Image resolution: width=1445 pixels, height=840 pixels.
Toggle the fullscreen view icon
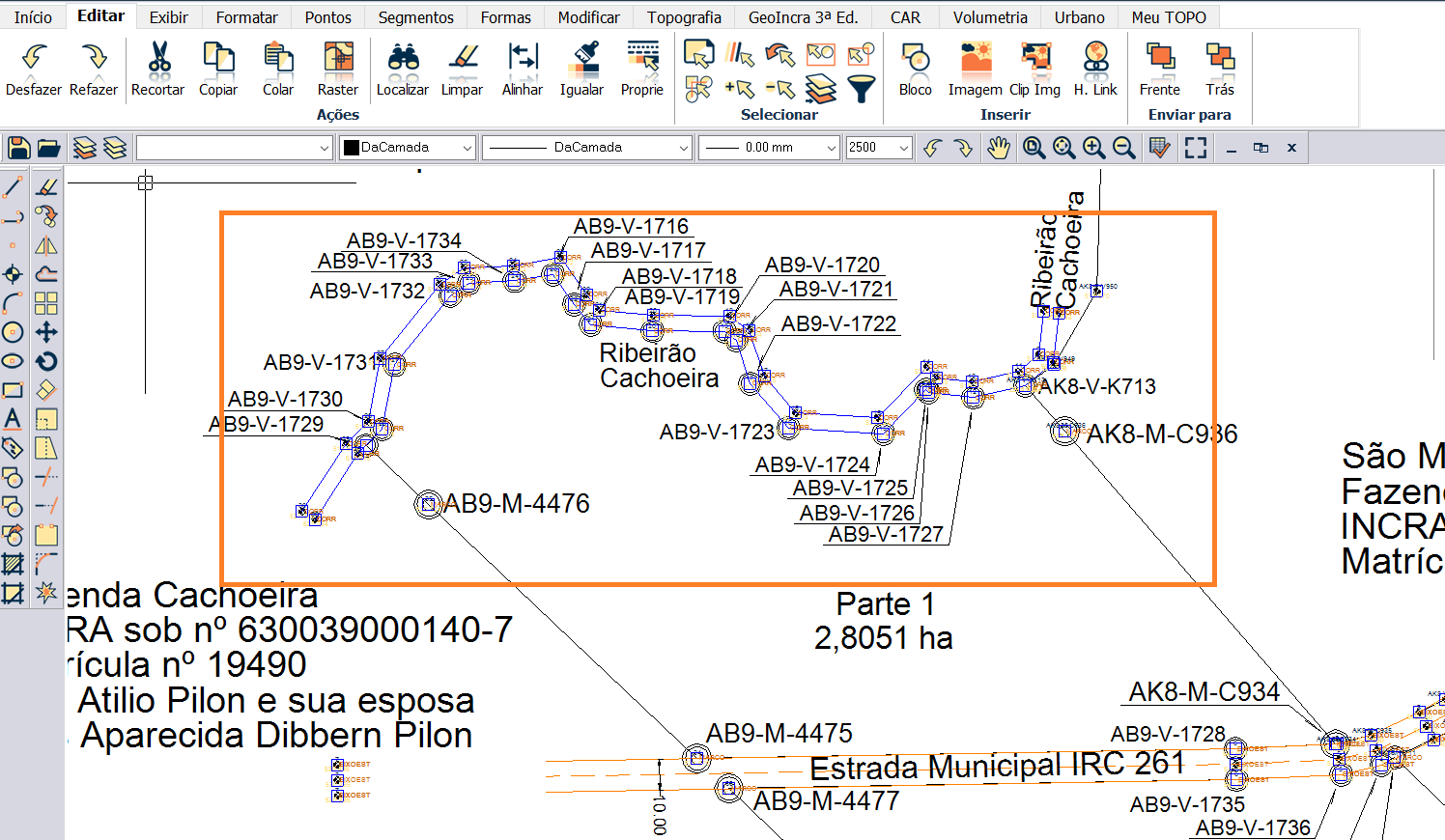tap(1196, 148)
